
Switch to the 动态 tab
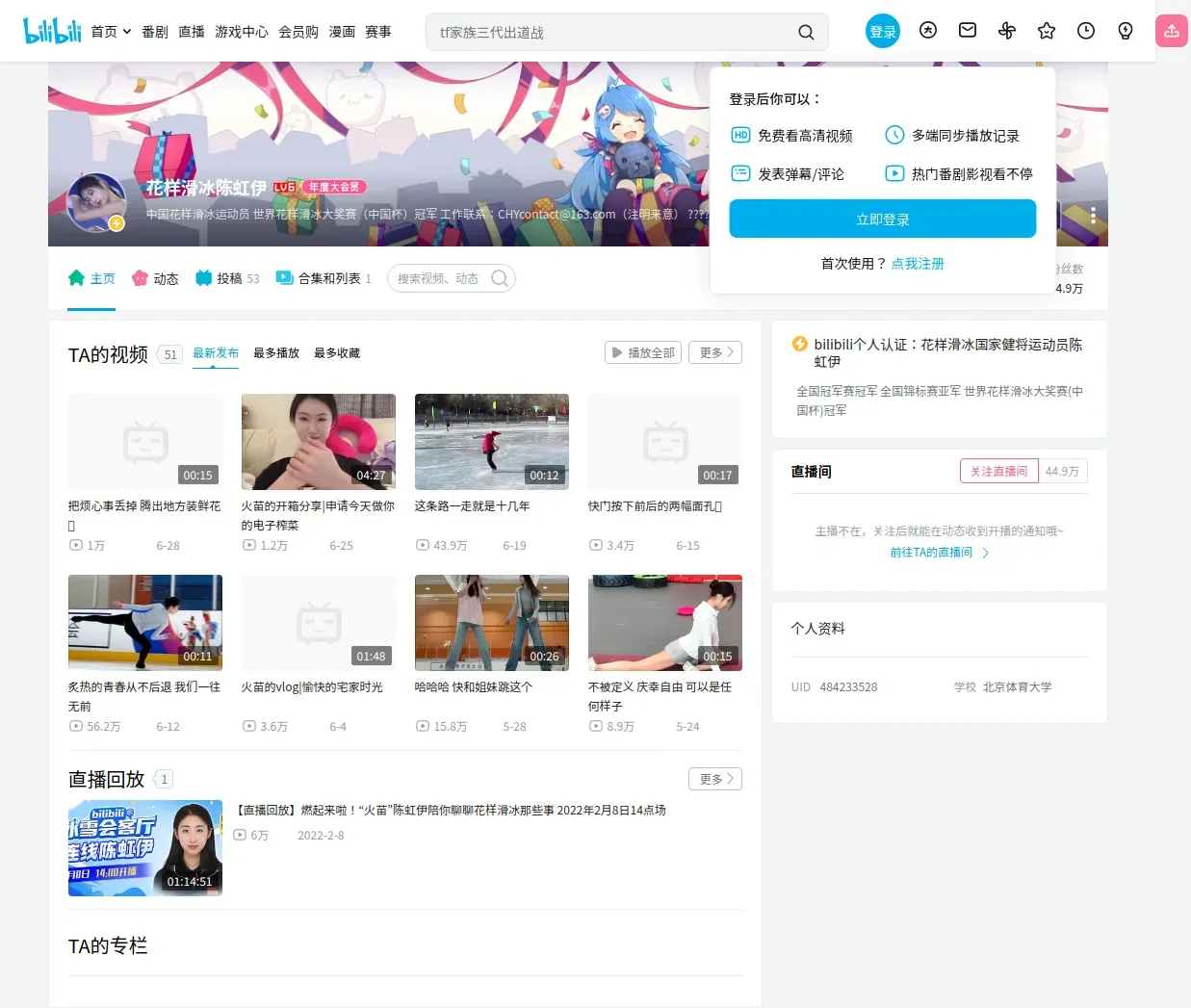click(155, 278)
